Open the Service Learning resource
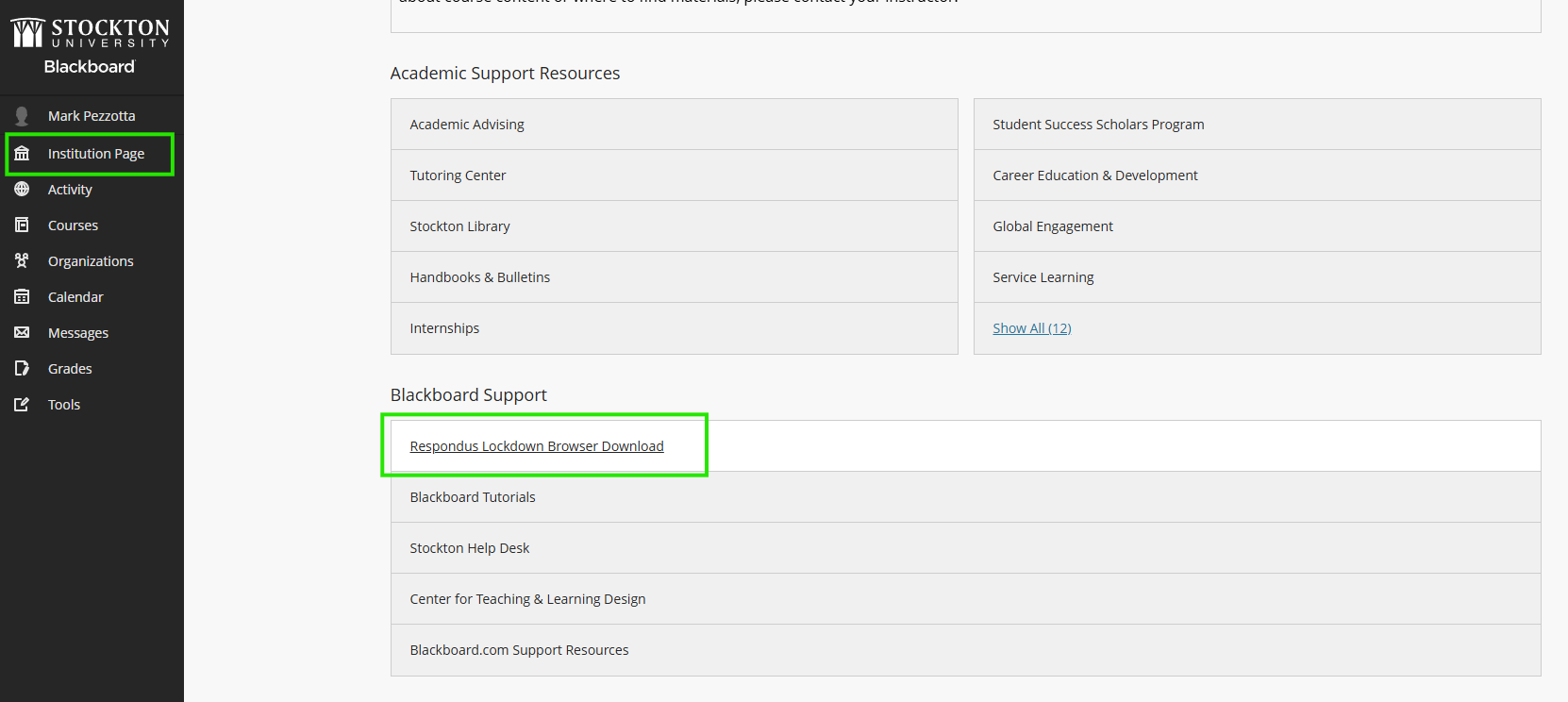The image size is (1568, 702). coord(1258,277)
